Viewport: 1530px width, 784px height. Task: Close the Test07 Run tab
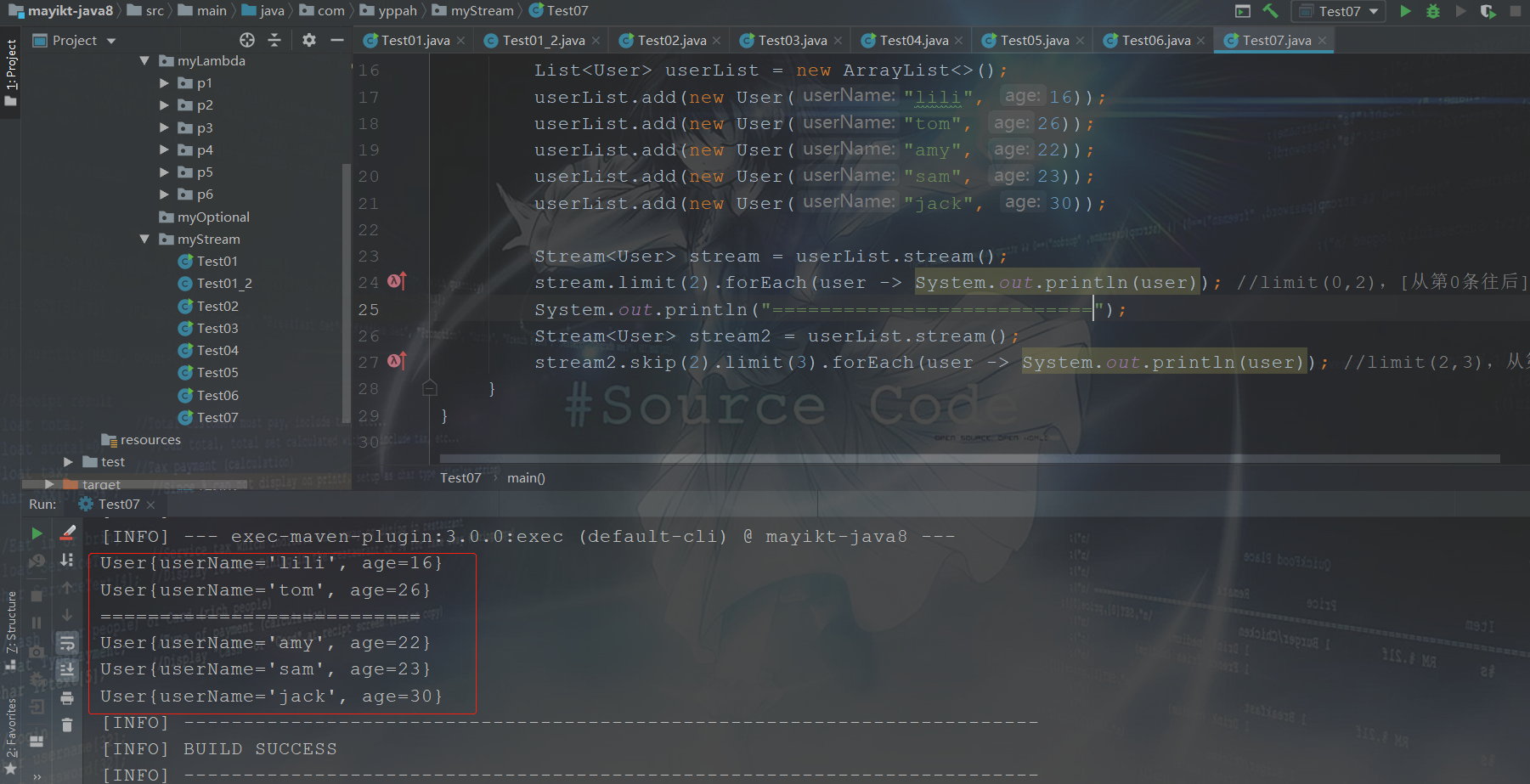151,505
